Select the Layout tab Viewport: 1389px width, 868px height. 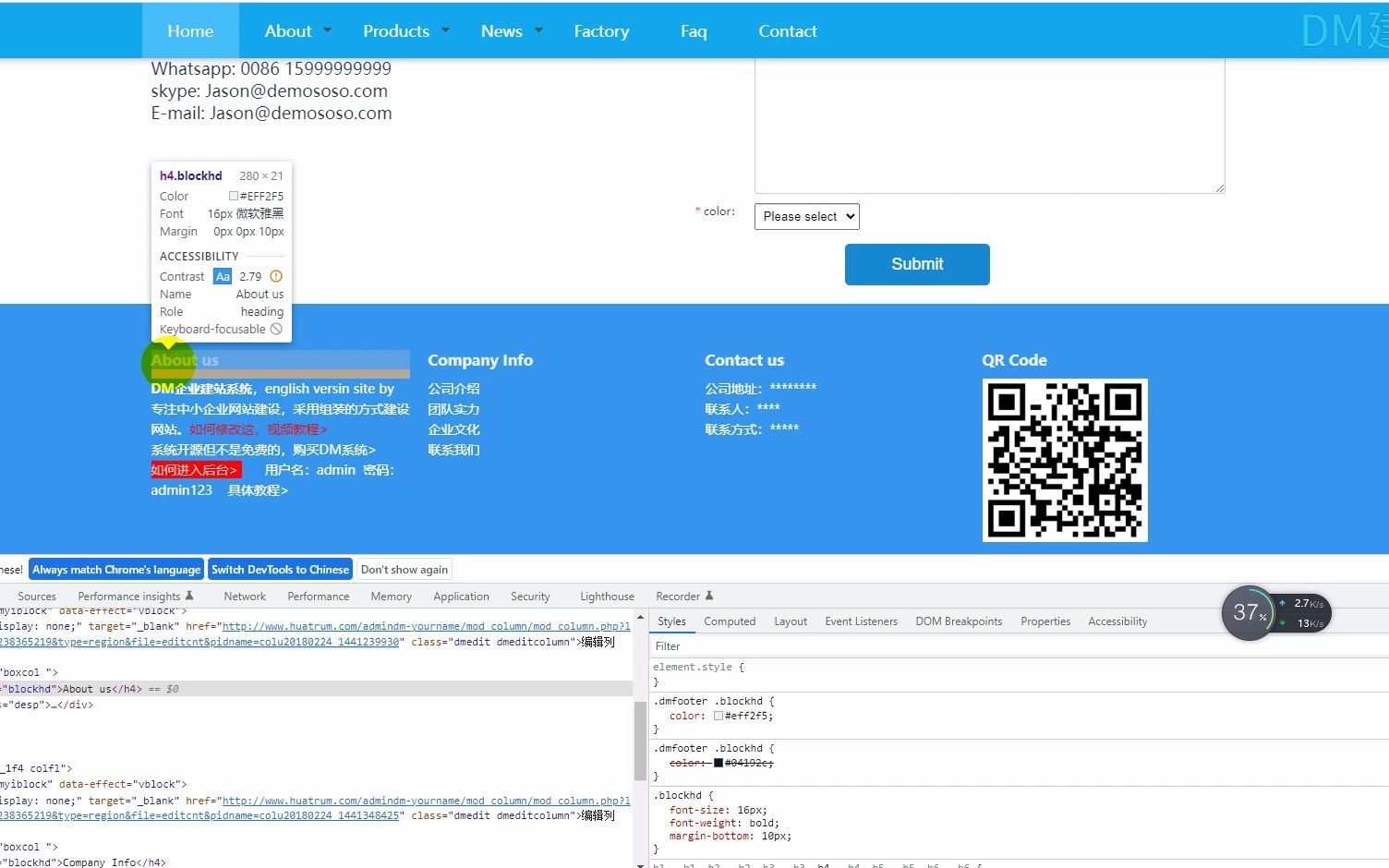791,621
